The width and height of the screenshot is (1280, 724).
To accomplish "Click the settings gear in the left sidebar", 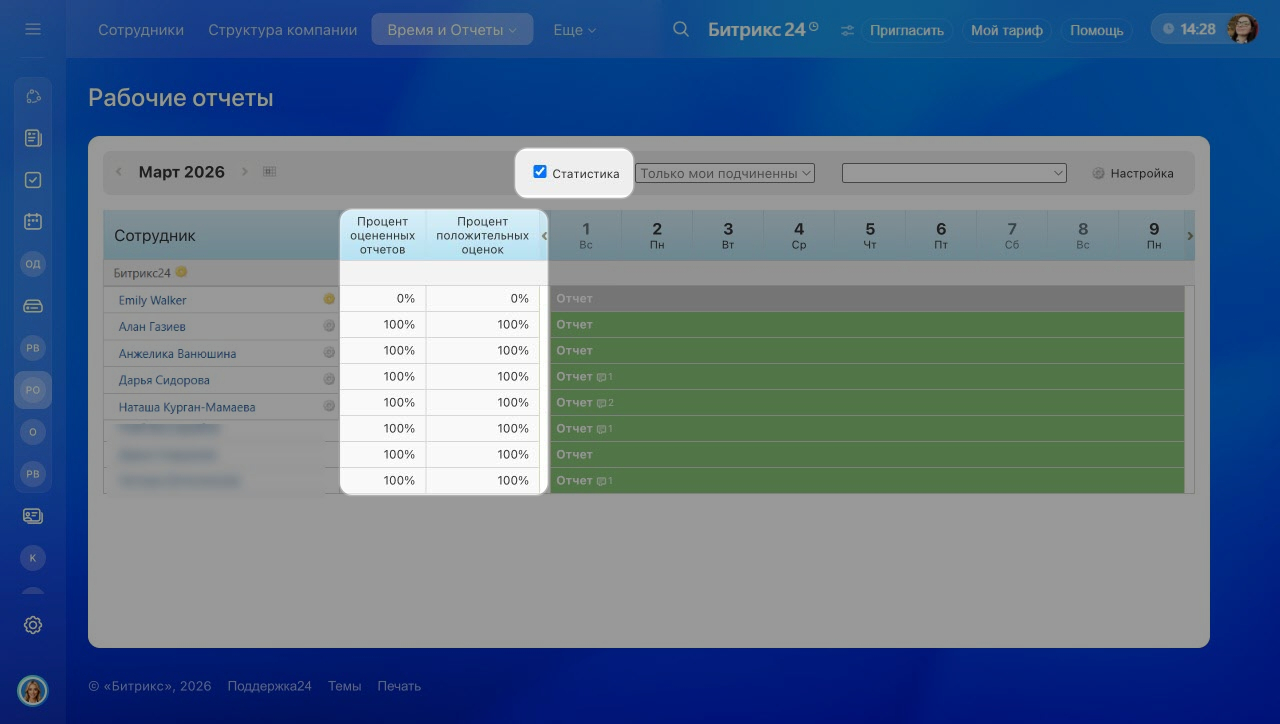I will (x=33, y=625).
